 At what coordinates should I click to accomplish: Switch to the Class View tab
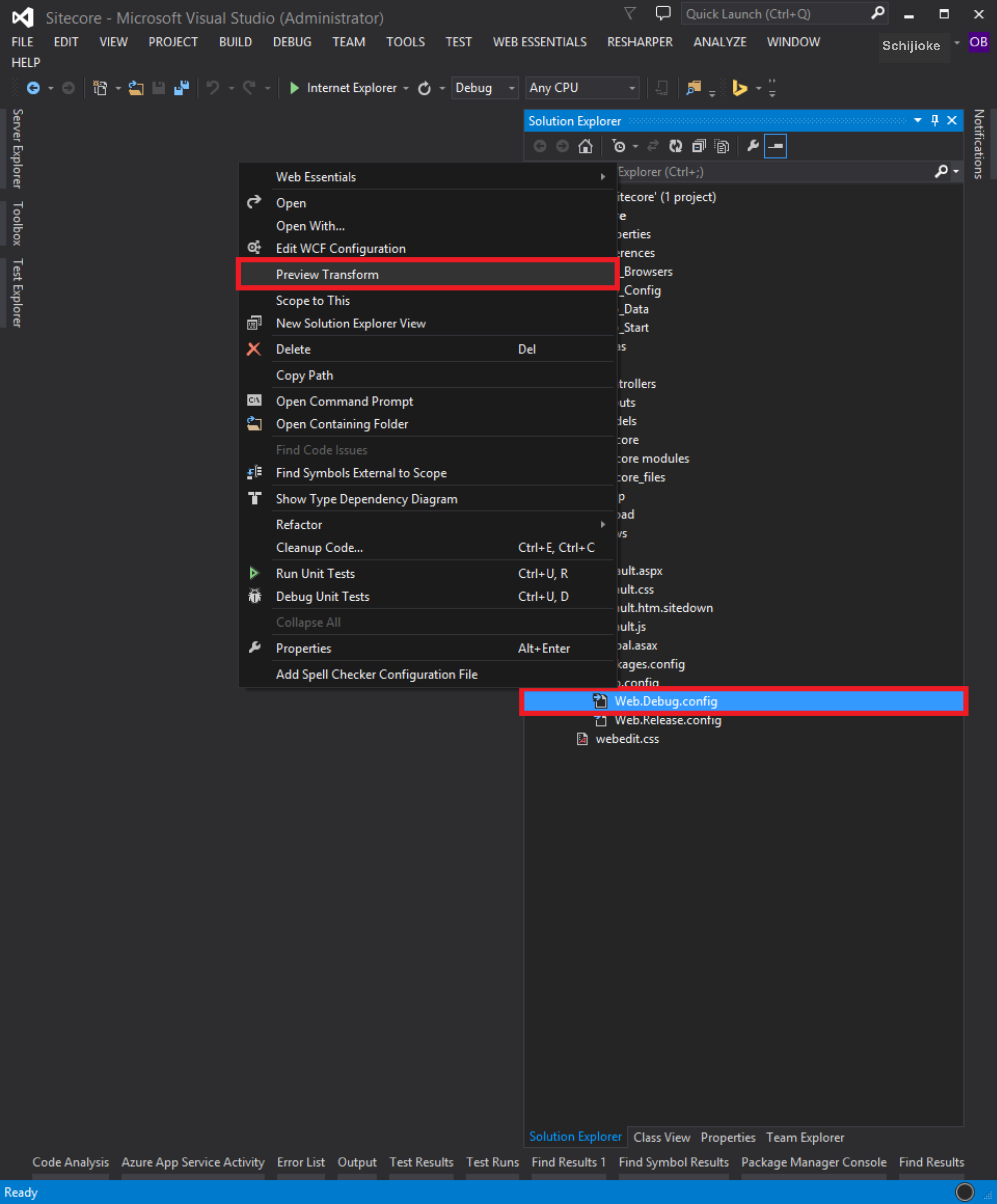click(x=661, y=1138)
